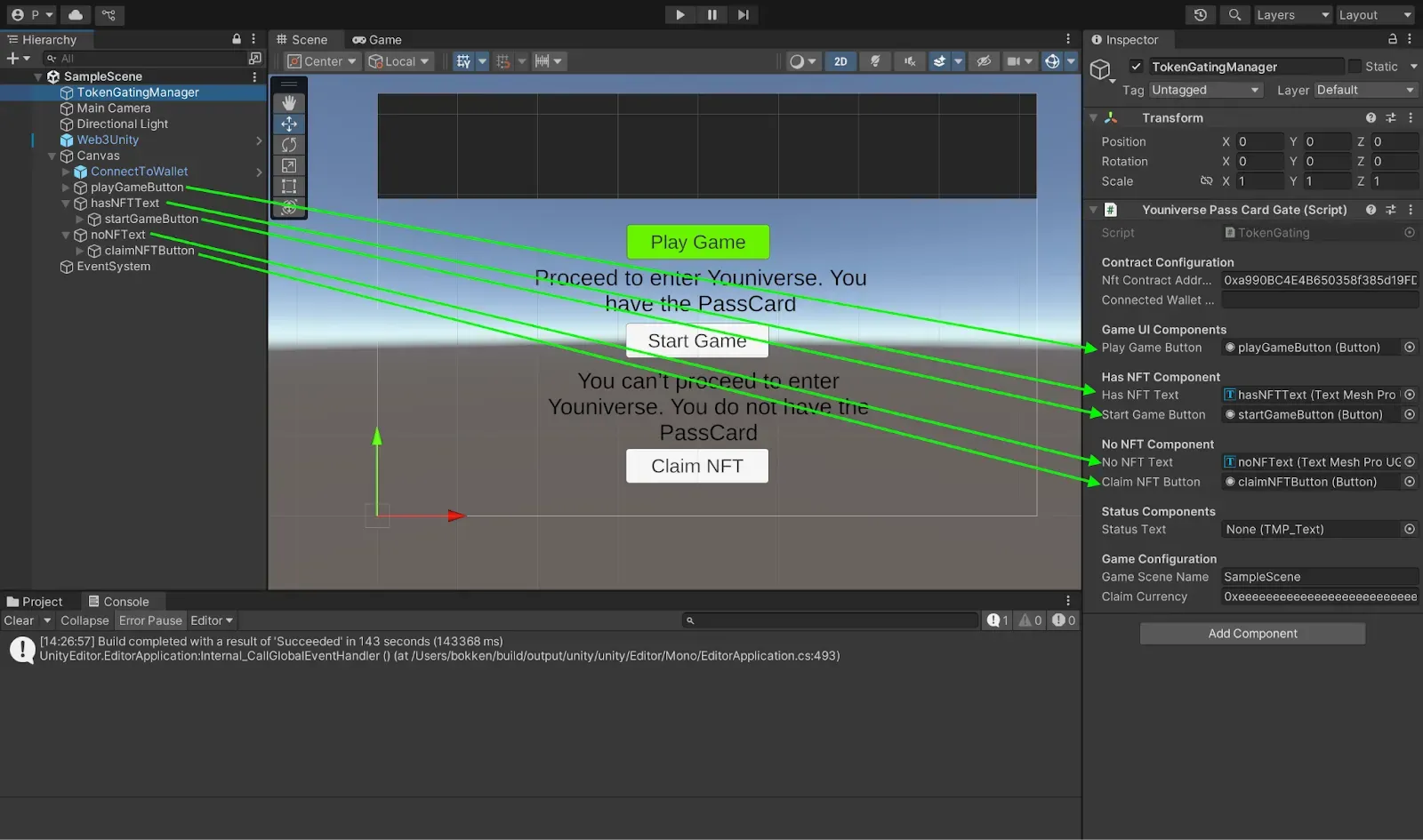The image size is (1423, 840).
Task: Collapse the Canvas object in Hierarchy
Action: point(52,156)
